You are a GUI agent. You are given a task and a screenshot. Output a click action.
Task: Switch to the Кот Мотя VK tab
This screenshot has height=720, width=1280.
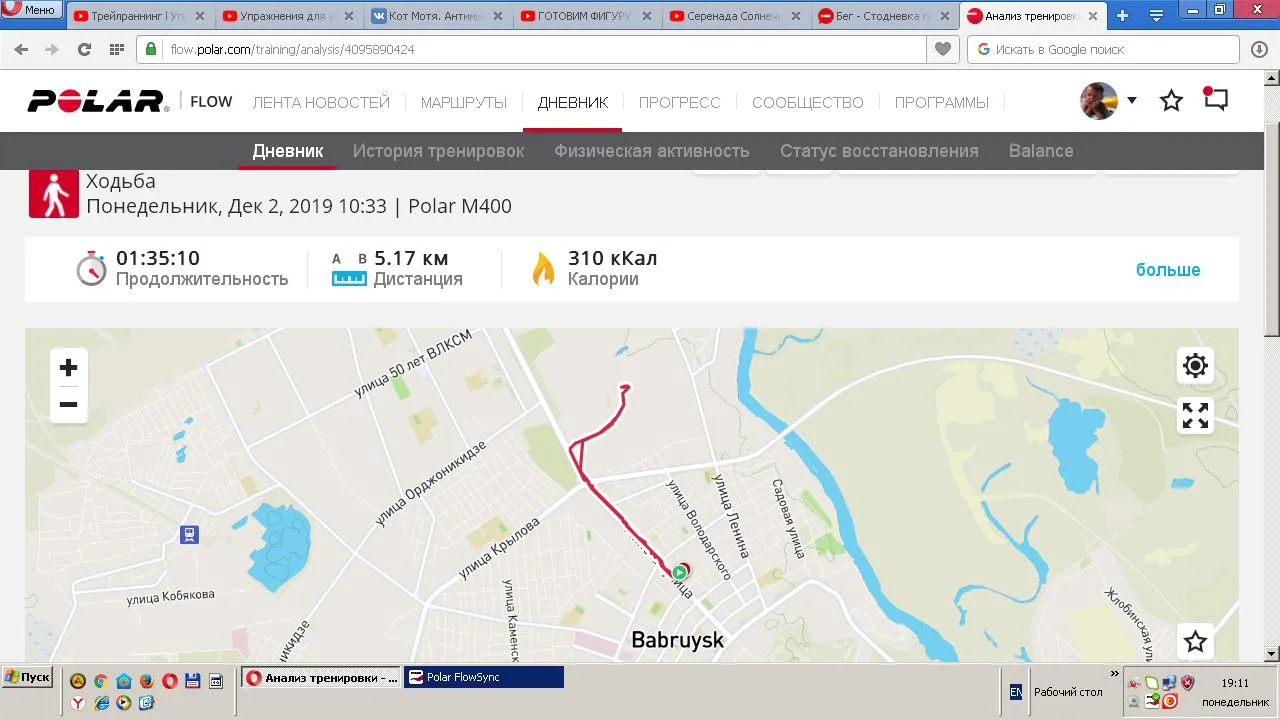[x=439, y=16]
